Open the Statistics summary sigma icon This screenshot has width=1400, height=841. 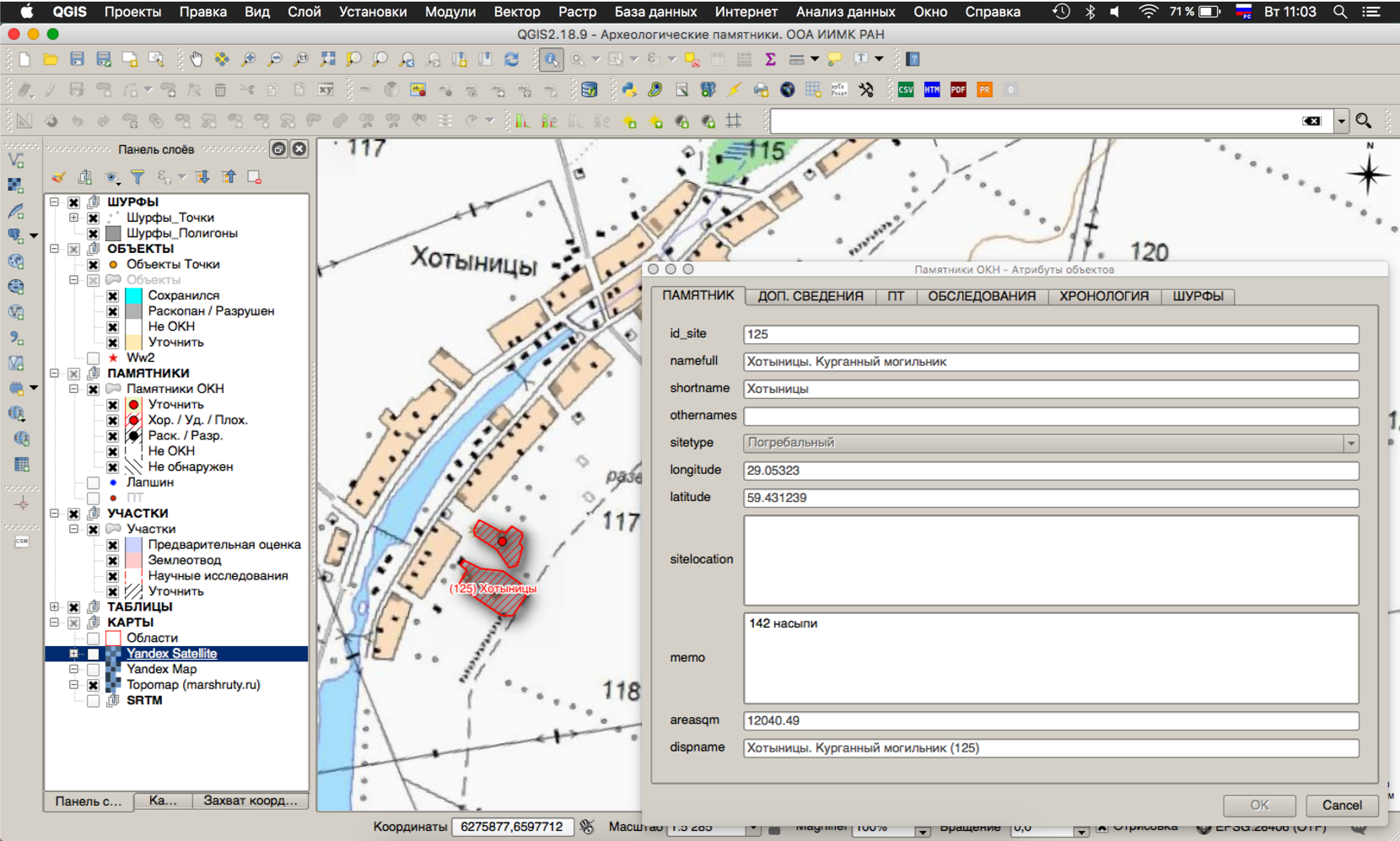[770, 59]
